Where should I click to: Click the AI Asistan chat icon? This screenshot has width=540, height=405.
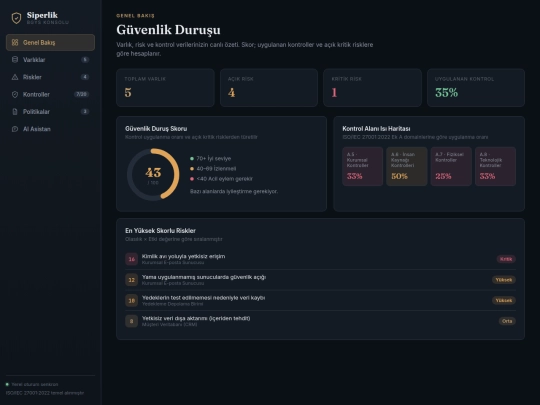(x=15, y=129)
